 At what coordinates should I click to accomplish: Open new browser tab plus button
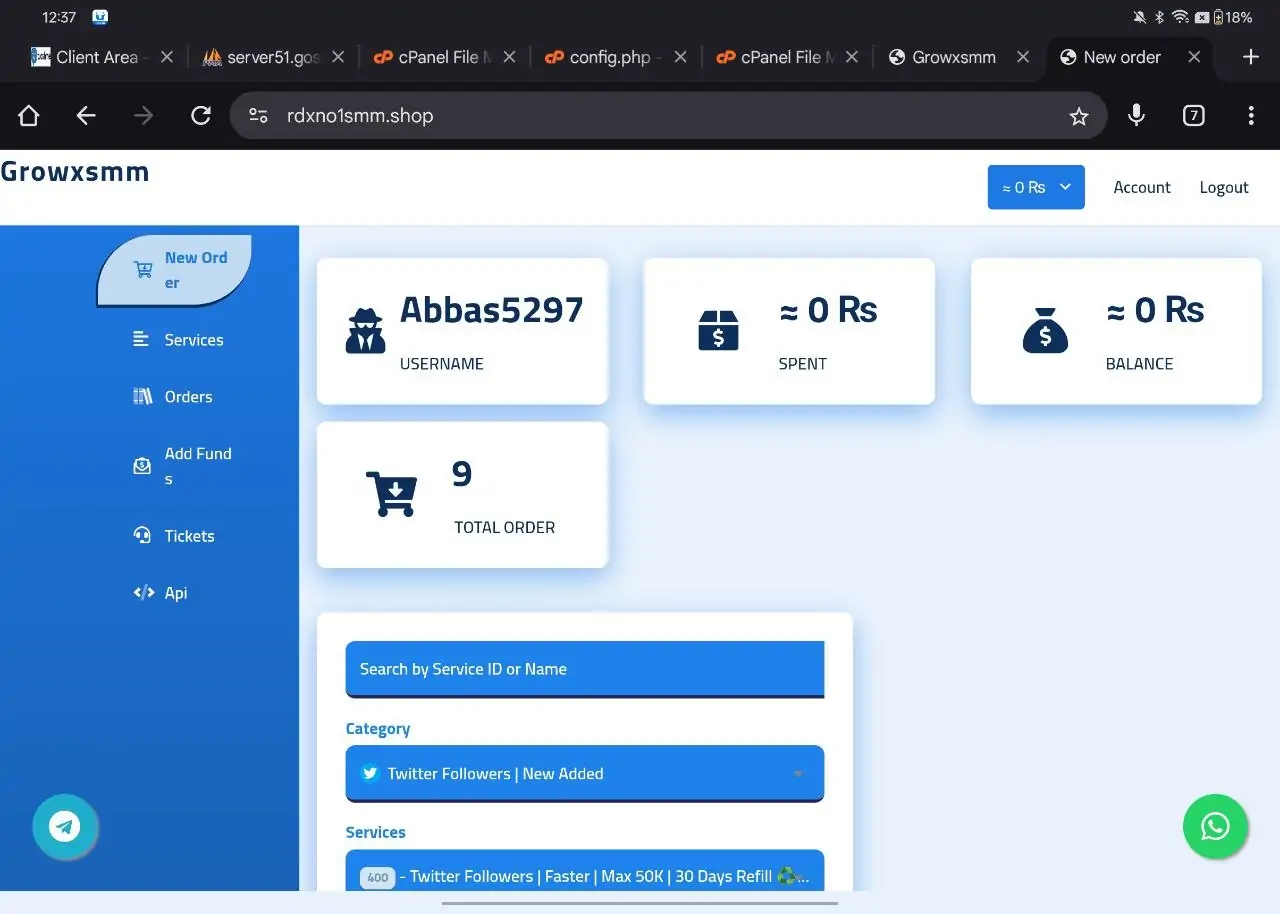pyautogui.click(x=1250, y=57)
